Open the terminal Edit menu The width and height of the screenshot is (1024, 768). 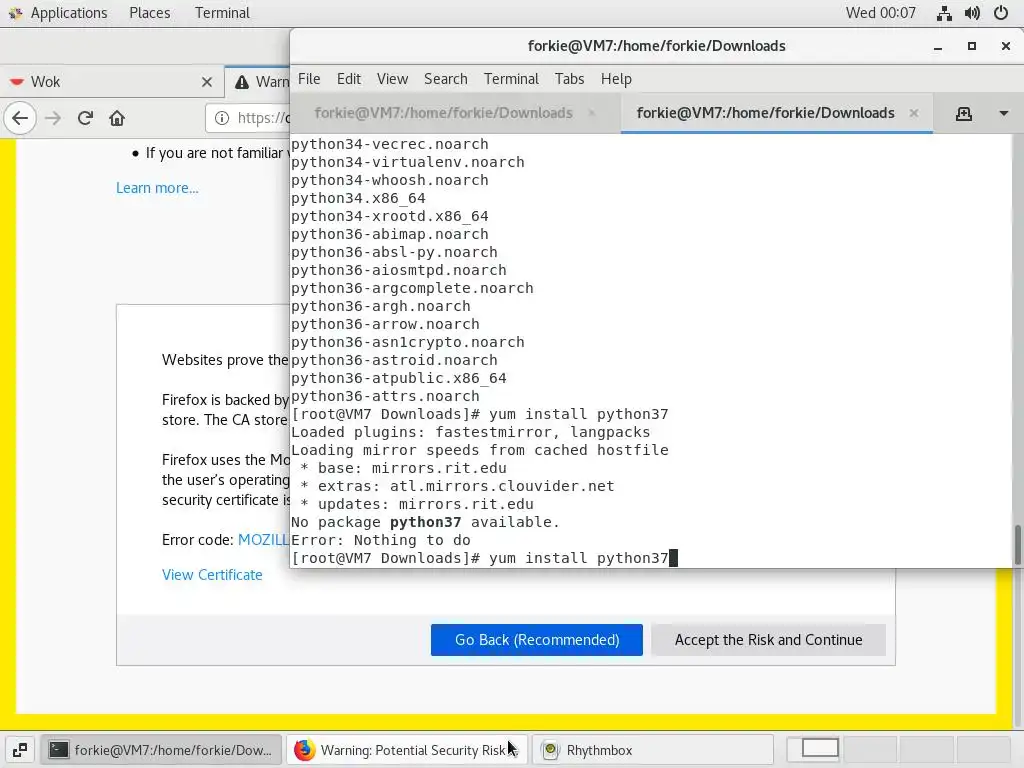pos(349,79)
